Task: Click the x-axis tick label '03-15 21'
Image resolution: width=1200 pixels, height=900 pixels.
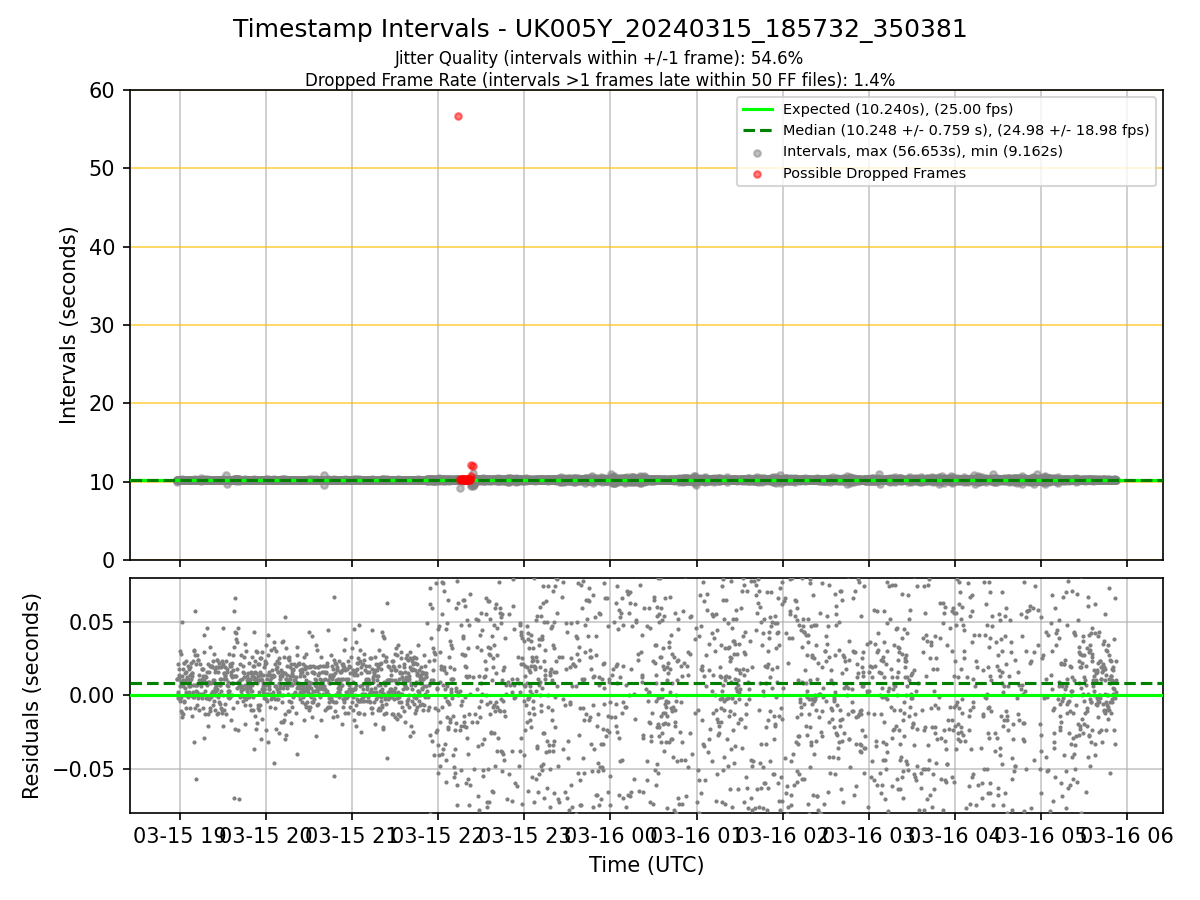Action: coord(352,834)
